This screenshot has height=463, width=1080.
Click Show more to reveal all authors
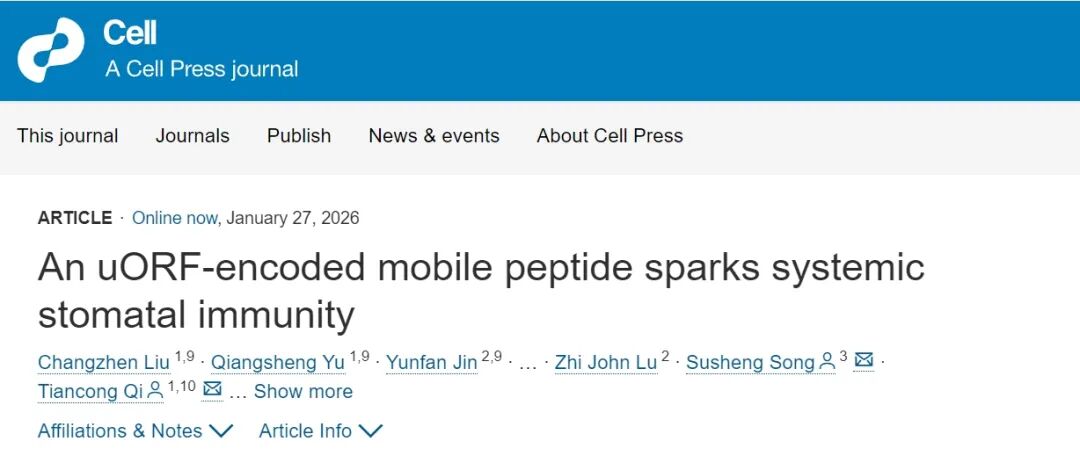click(303, 391)
